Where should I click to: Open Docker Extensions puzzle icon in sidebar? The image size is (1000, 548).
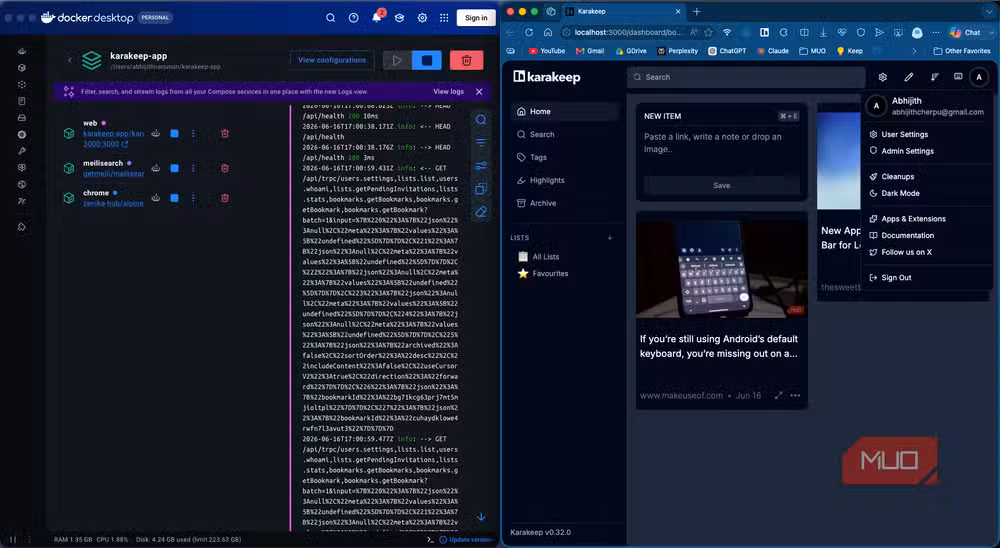point(22,226)
